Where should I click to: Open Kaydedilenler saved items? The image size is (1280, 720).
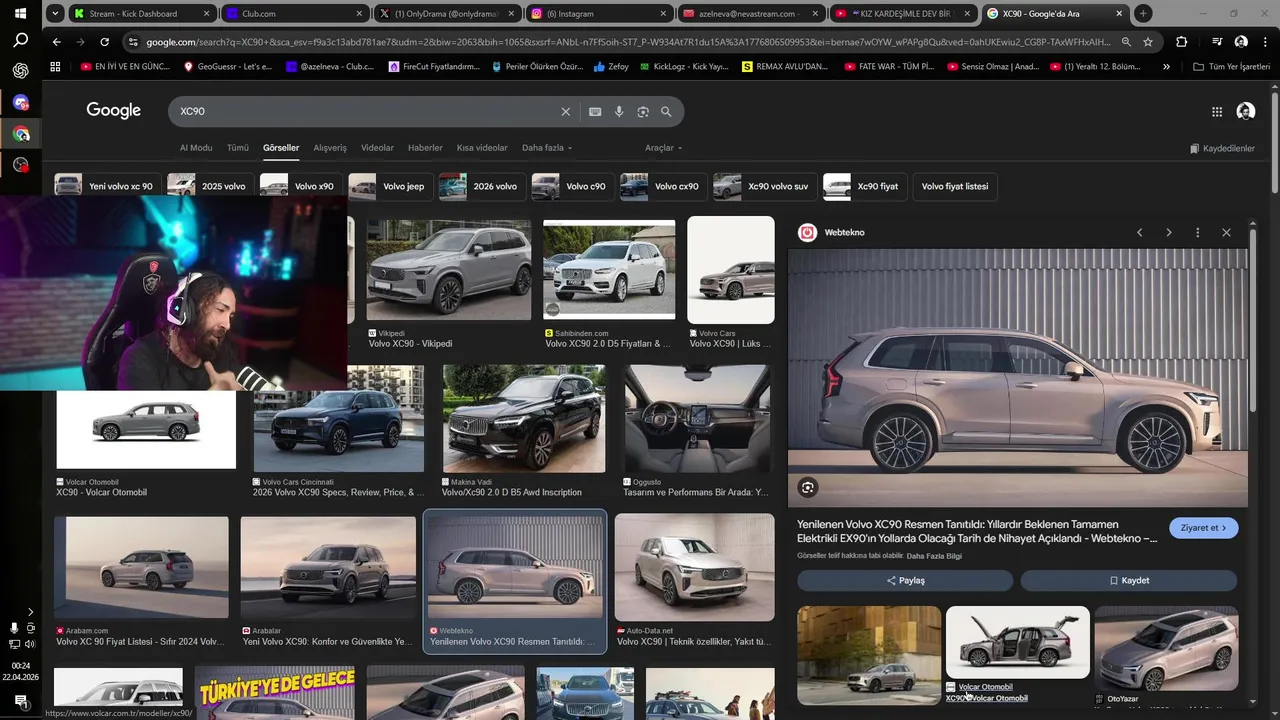pyautogui.click(x=1222, y=148)
